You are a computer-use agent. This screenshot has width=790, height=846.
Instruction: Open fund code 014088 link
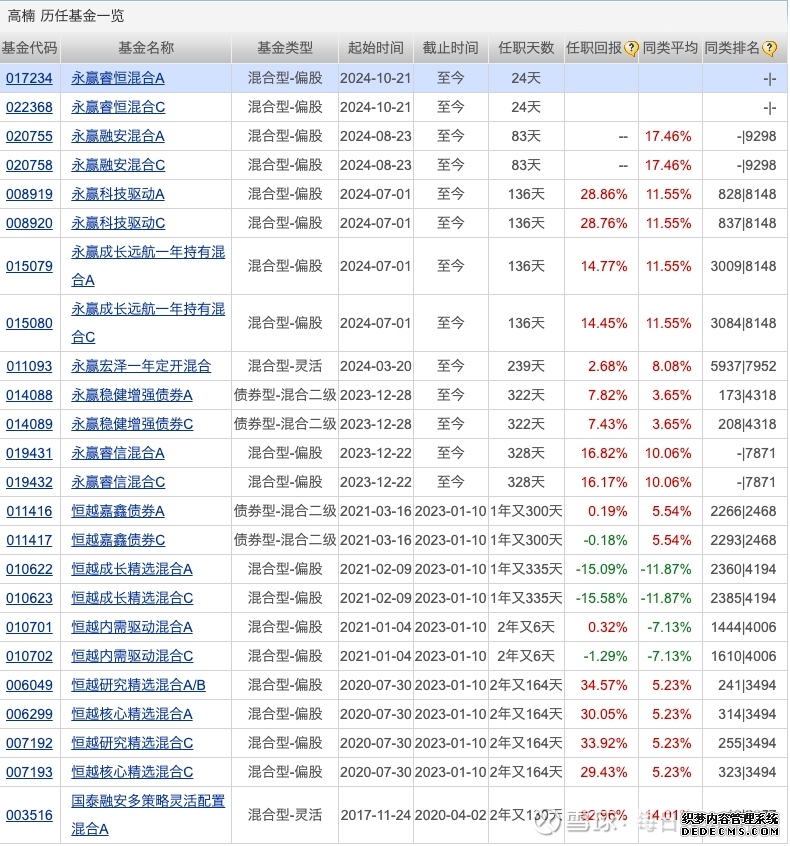pyautogui.click(x=29, y=396)
